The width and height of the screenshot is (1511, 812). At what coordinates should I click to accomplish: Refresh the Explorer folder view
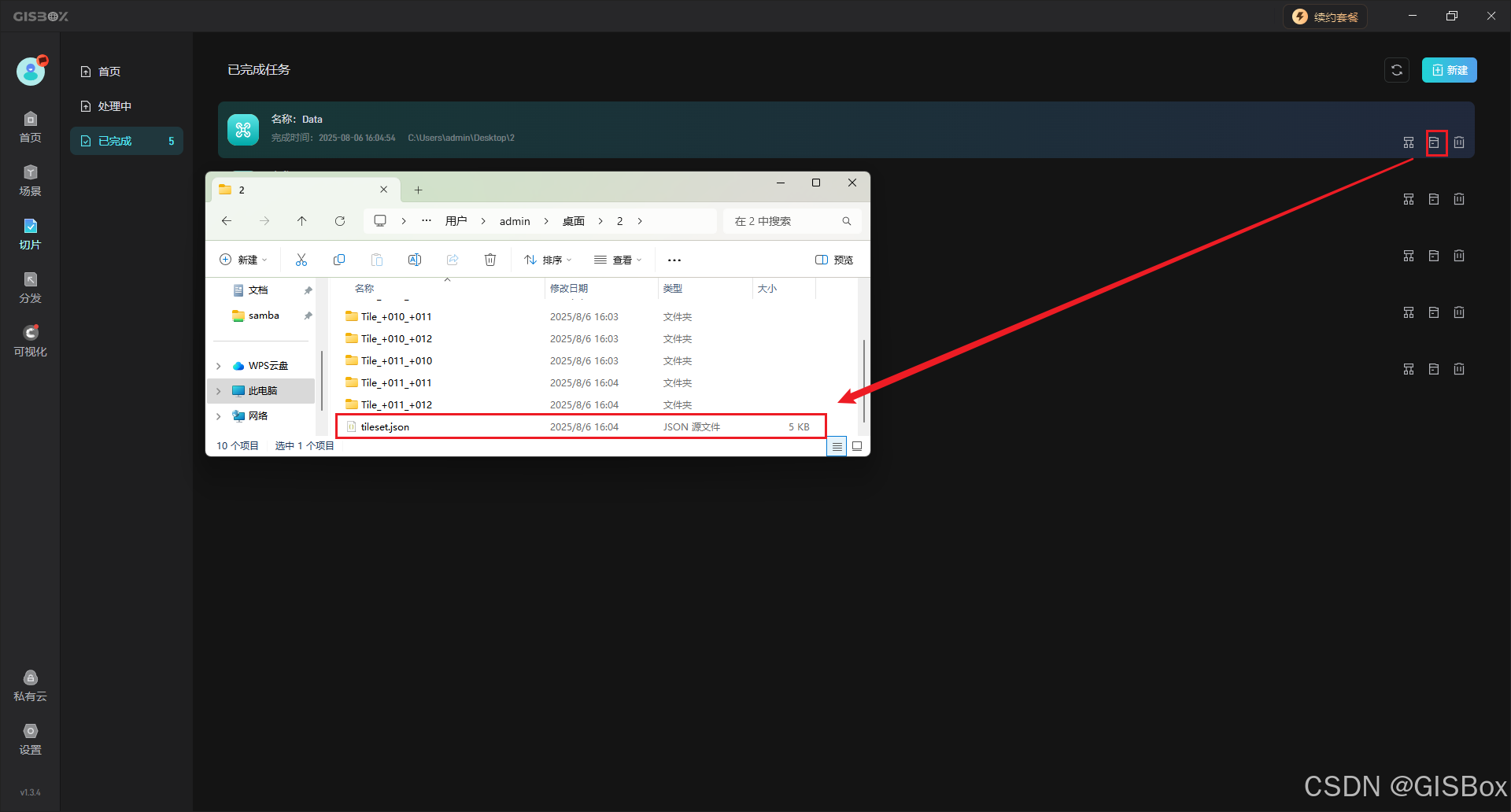point(340,221)
